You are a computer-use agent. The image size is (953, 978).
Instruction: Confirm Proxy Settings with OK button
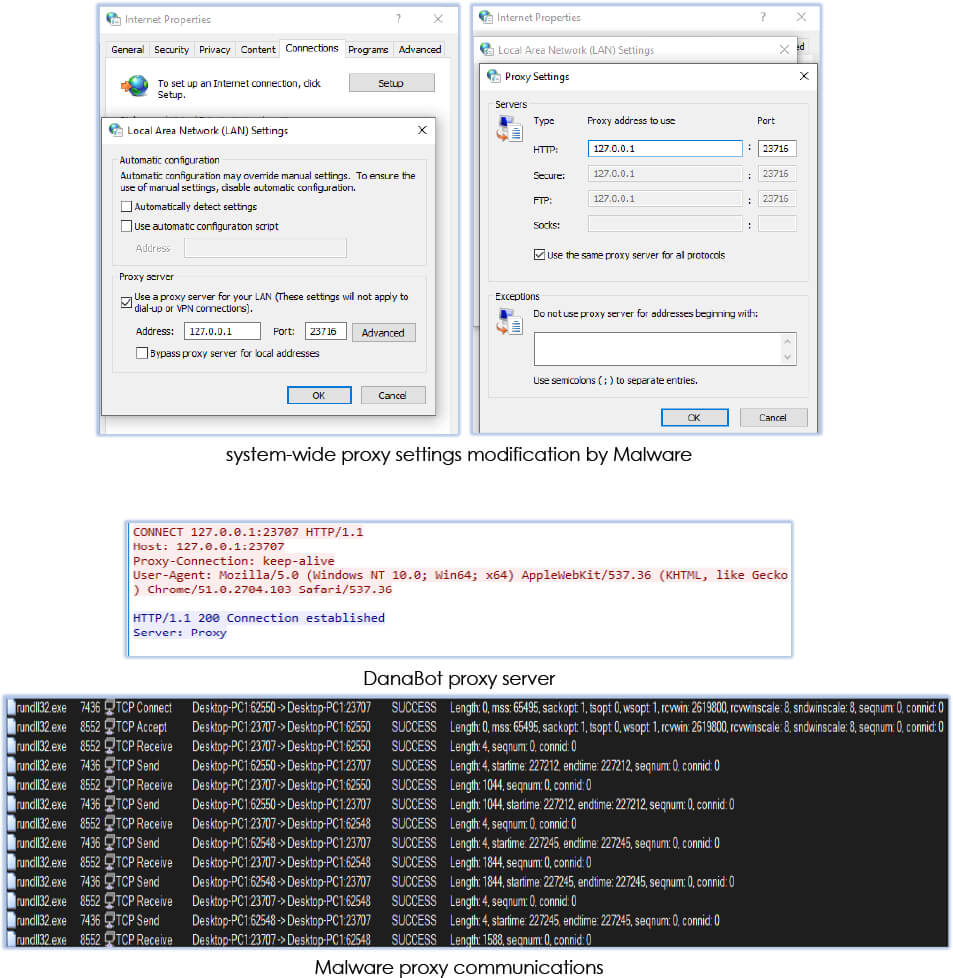[693, 417]
